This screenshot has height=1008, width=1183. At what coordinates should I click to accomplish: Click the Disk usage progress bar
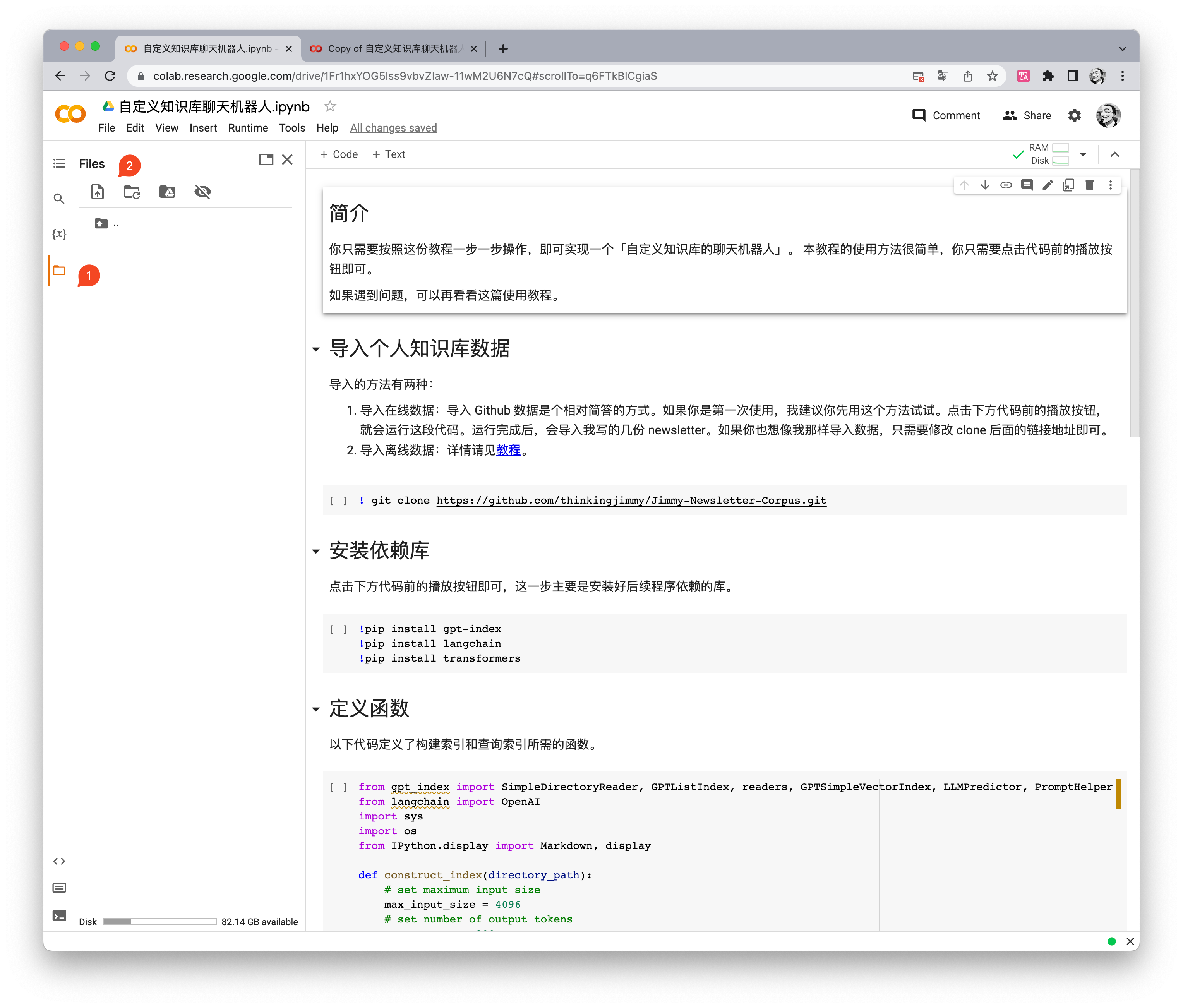(x=159, y=922)
